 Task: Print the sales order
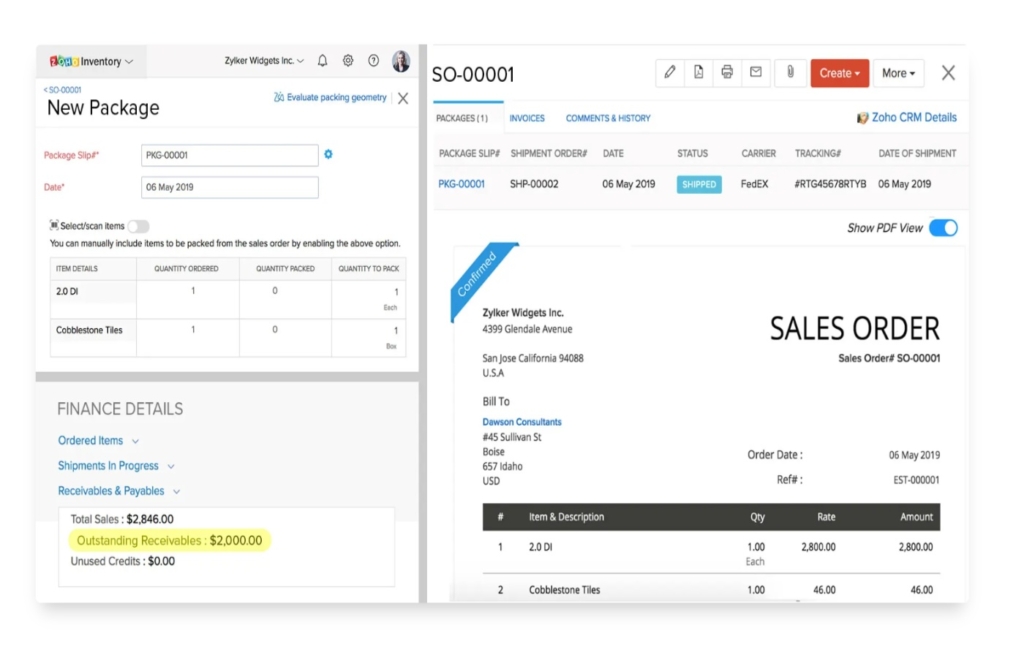pos(727,72)
